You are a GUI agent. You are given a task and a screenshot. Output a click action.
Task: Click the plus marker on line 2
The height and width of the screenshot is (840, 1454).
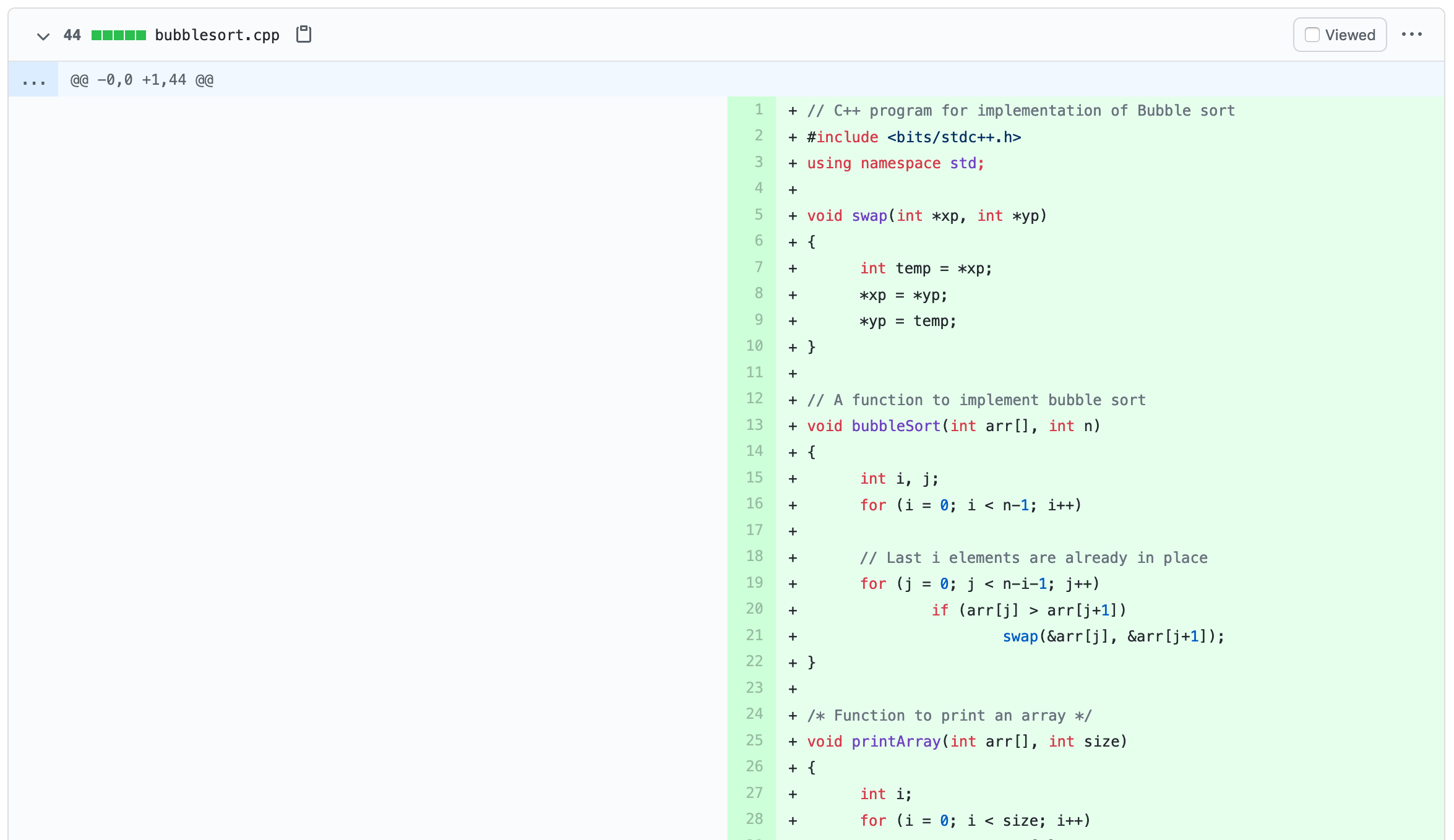[x=793, y=137]
